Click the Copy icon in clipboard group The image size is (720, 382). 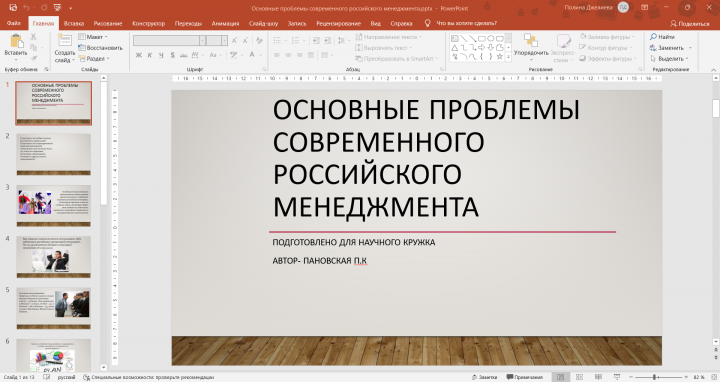pos(34,48)
